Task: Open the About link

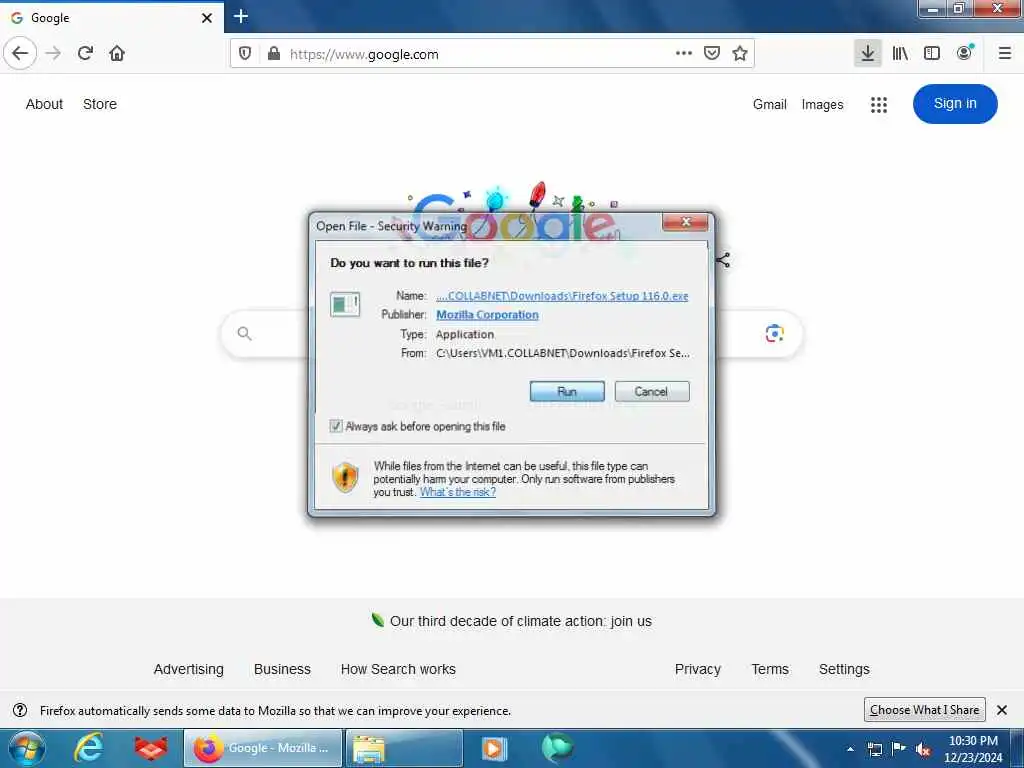Action: point(44,104)
